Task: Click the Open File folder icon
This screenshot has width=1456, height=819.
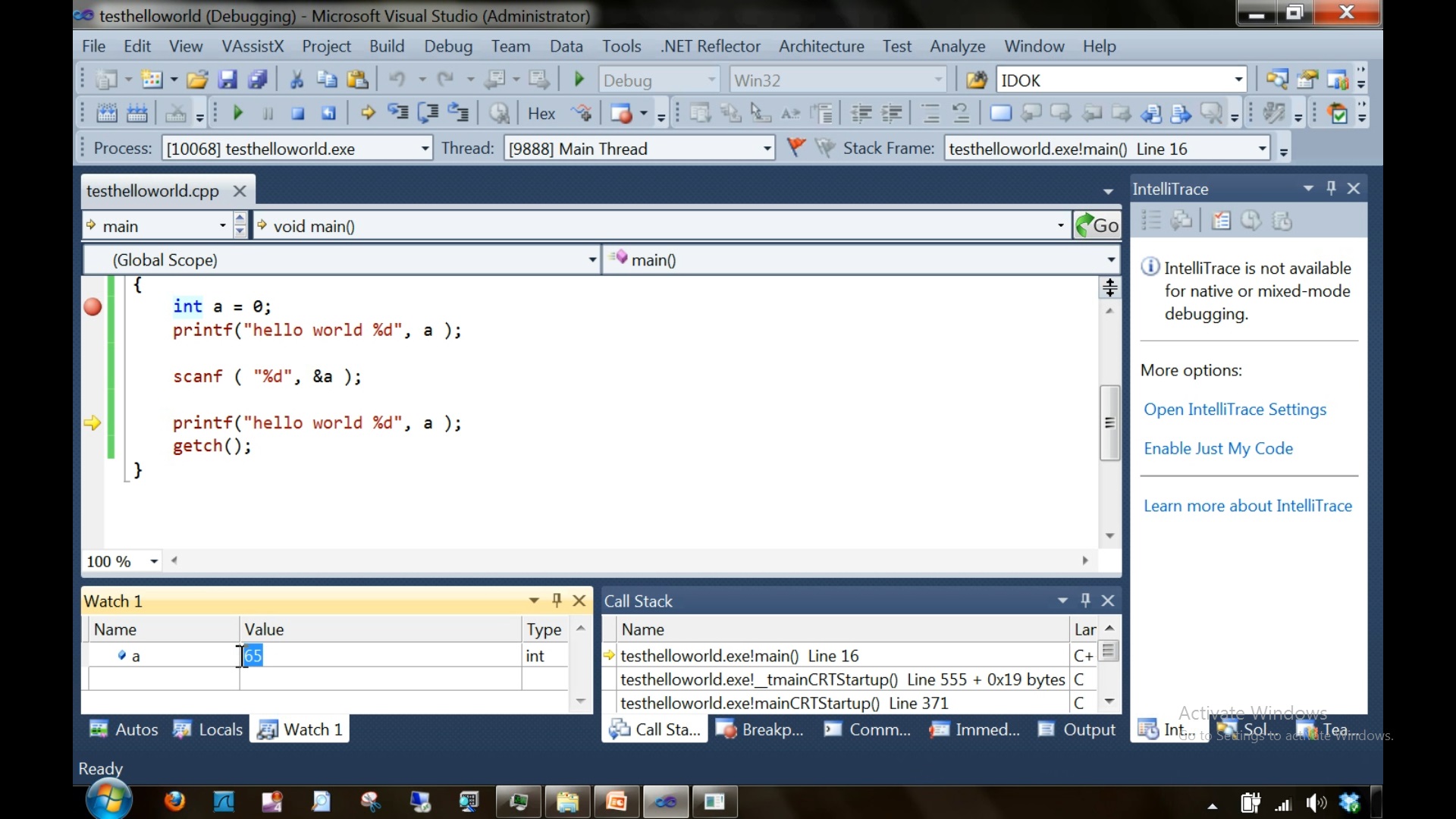Action: point(197,80)
